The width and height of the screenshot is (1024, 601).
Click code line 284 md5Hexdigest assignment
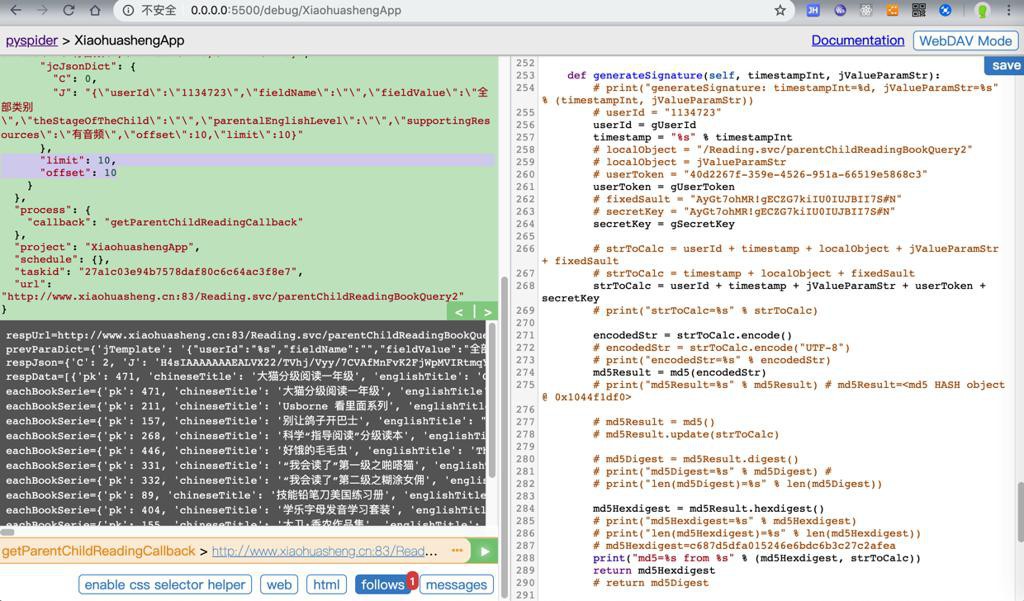click(709, 508)
